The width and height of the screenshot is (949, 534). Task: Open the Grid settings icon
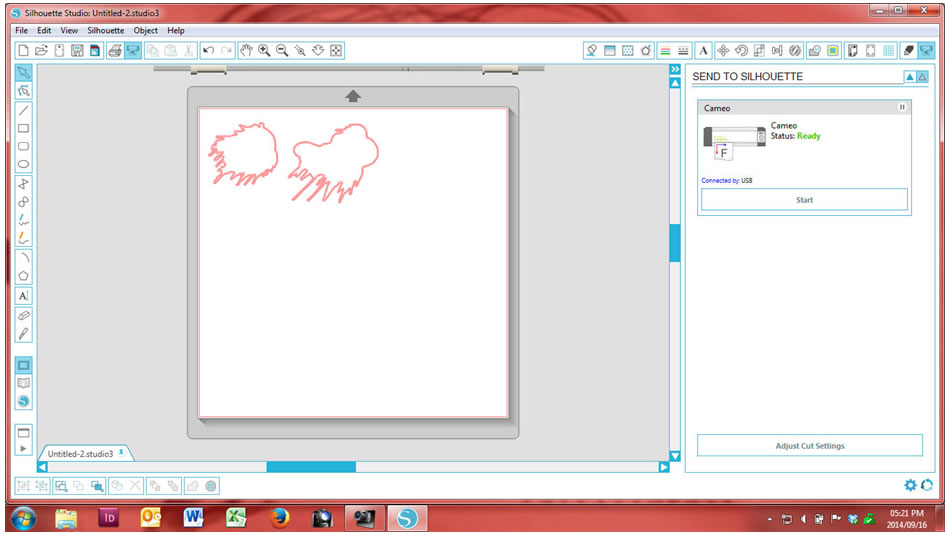(x=888, y=51)
